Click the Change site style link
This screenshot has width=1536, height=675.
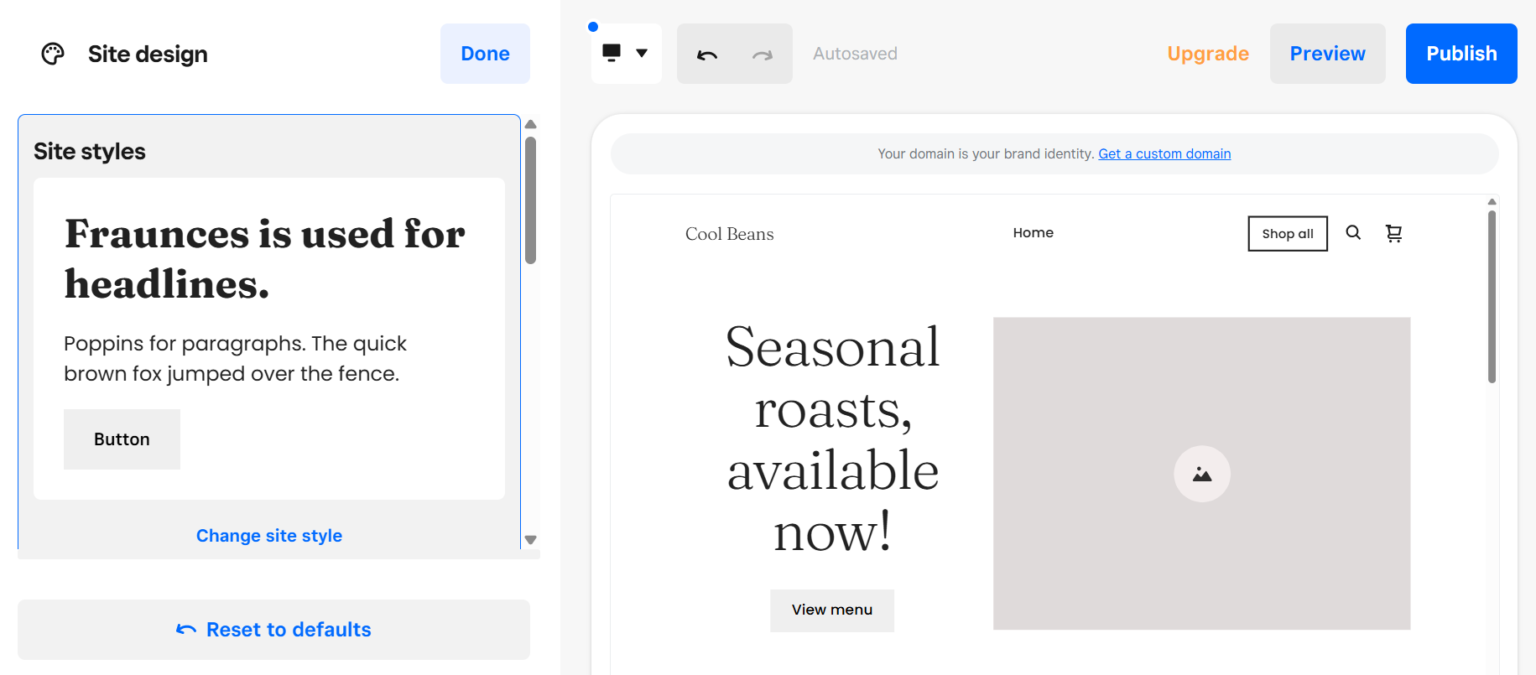click(269, 535)
